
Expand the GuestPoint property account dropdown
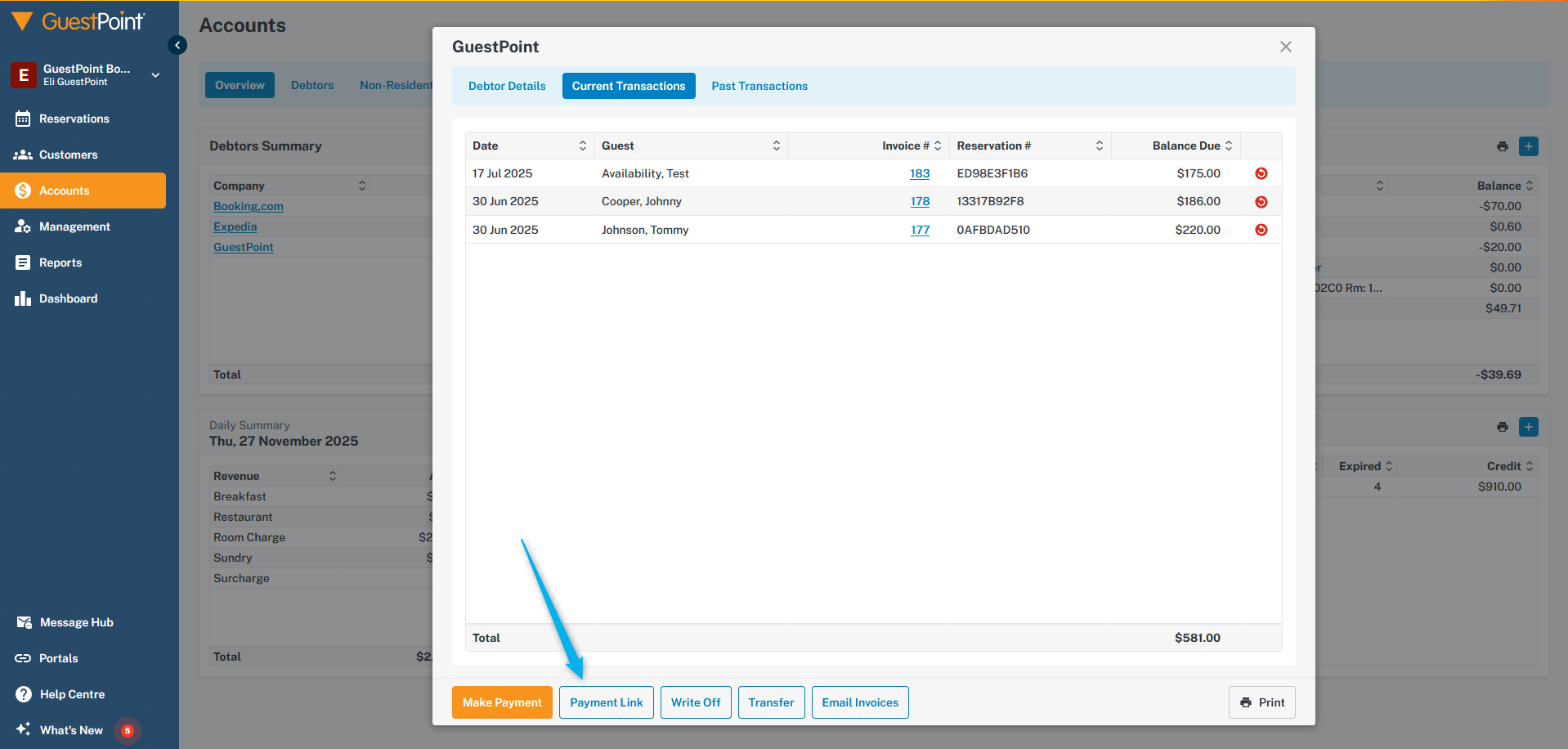coord(155,75)
